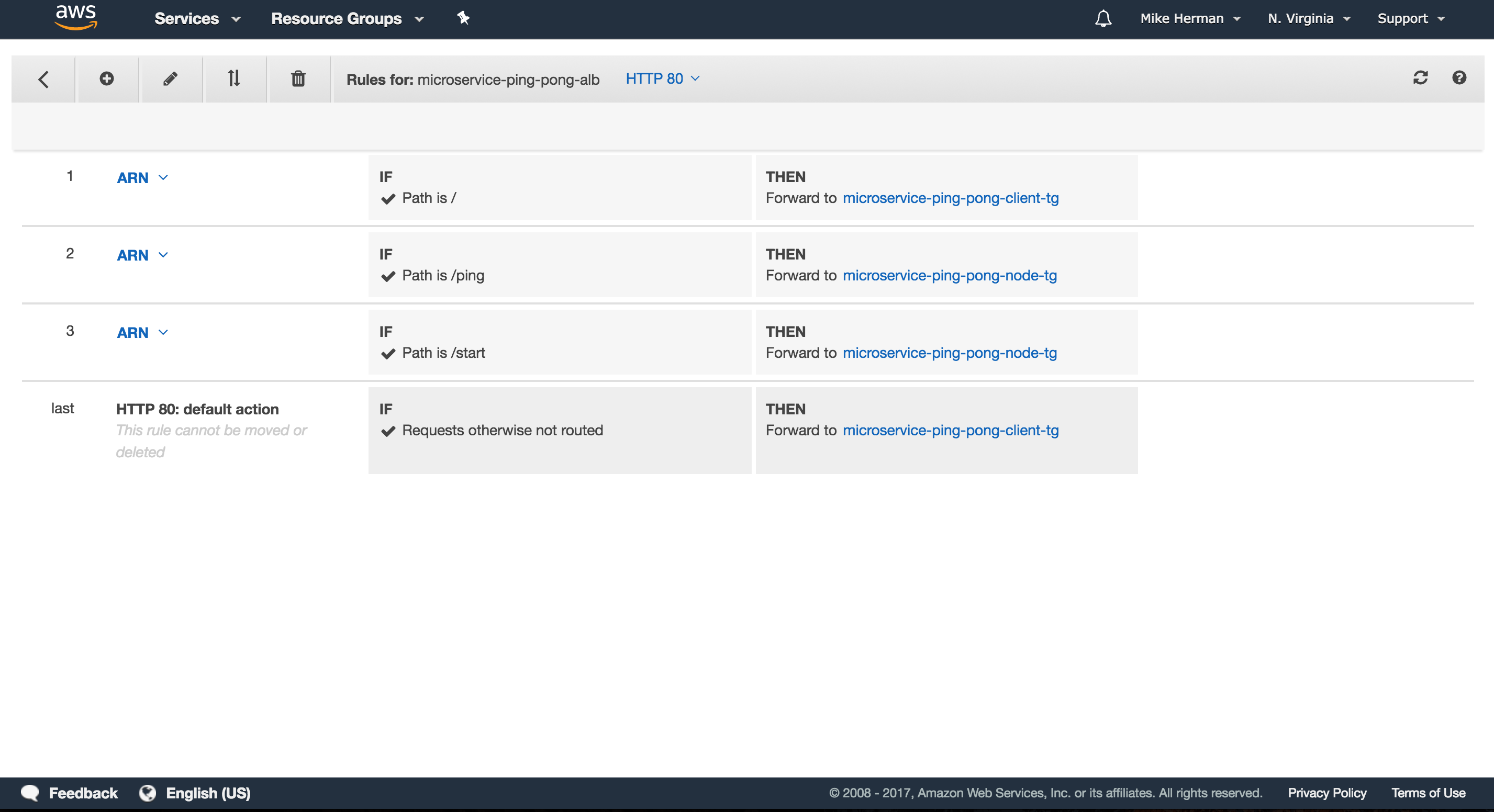Click the back arrow in rules toolbar

pos(43,79)
